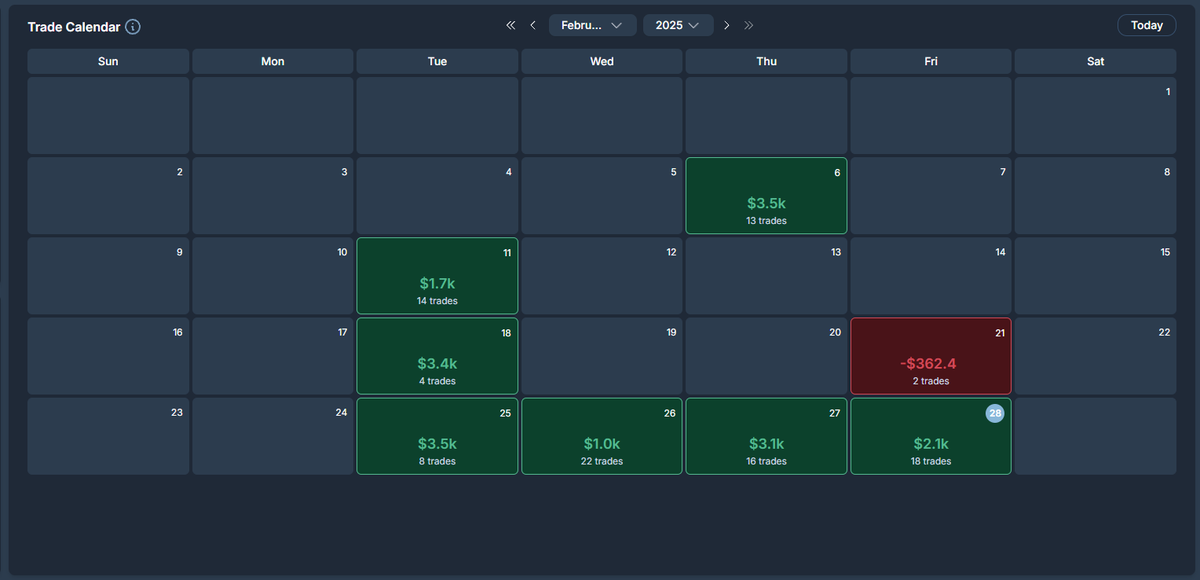Image resolution: width=1200 pixels, height=580 pixels.
Task: Open February 18 day with $3.4k profit
Action: pyautogui.click(x=437, y=356)
